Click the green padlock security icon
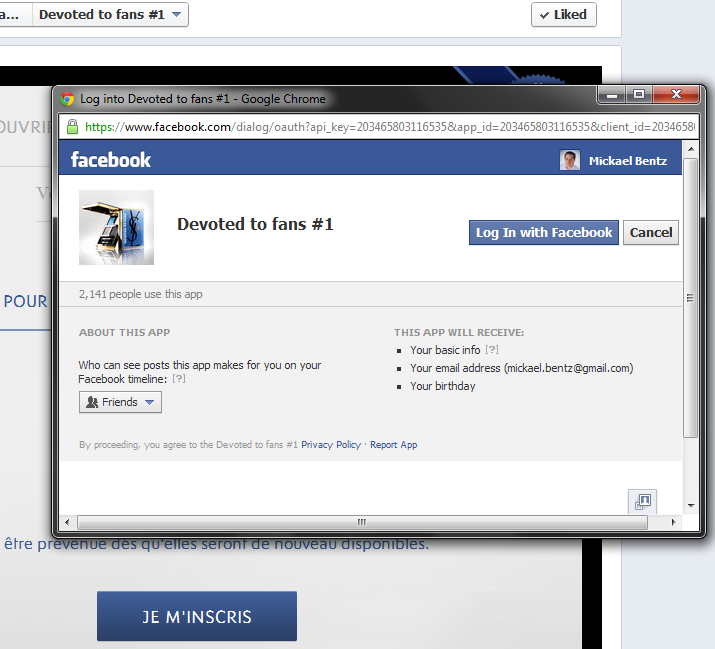 (x=72, y=127)
